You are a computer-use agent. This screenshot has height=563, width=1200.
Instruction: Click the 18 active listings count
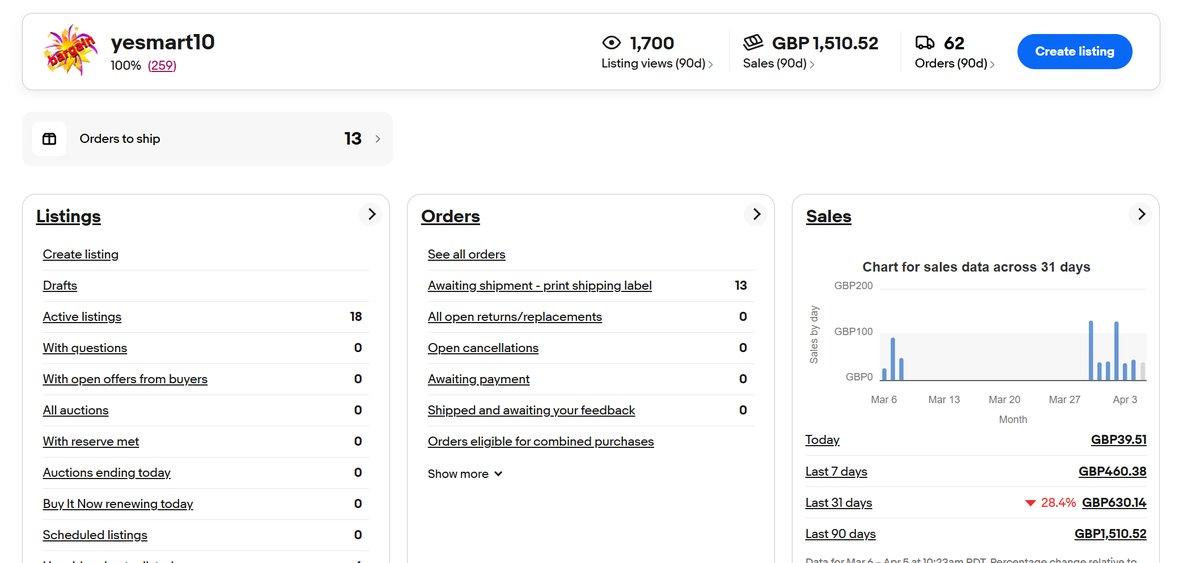pos(356,317)
